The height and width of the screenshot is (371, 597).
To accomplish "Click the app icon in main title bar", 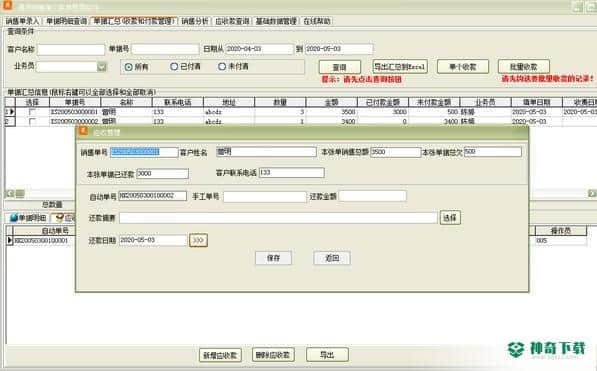I will (x=8, y=5).
